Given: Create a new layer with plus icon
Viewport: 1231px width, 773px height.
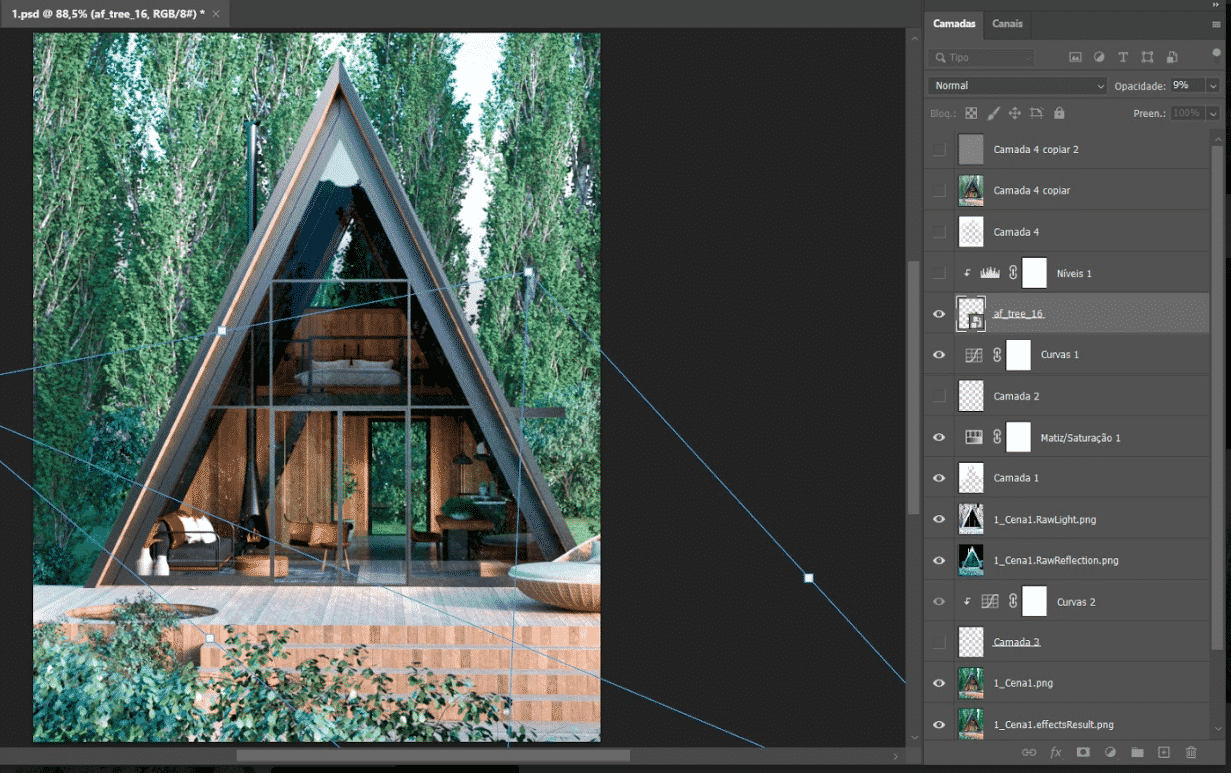Looking at the screenshot, I should pos(1164,752).
